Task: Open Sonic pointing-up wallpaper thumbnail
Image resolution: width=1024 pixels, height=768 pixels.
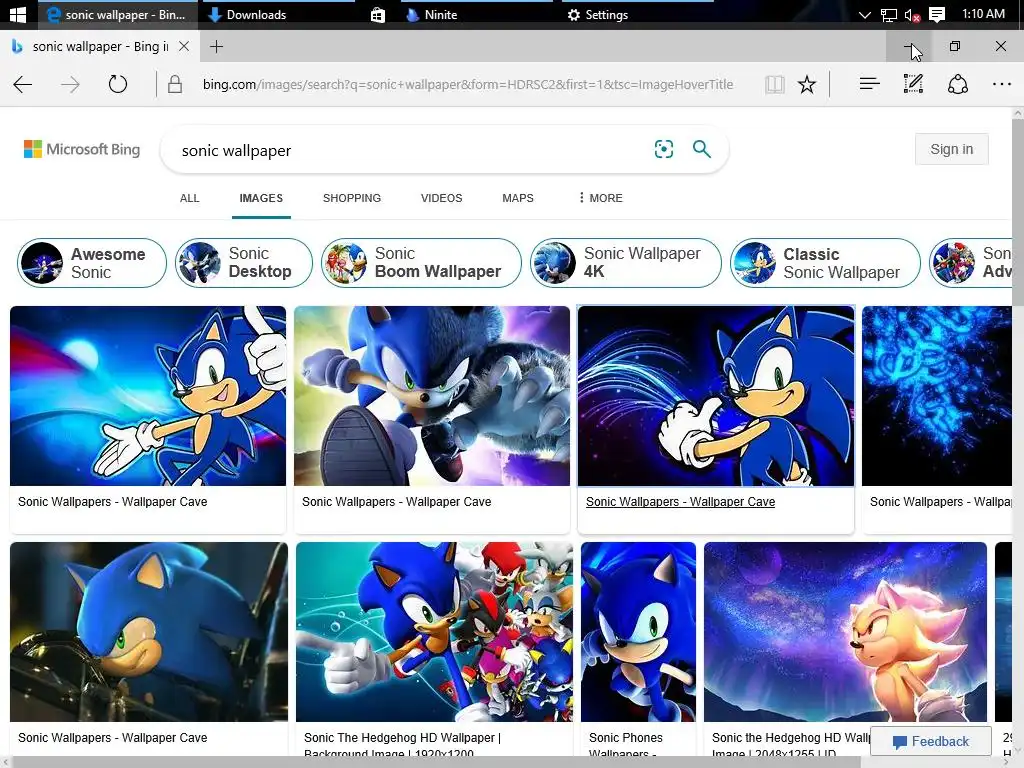Action: [148, 396]
